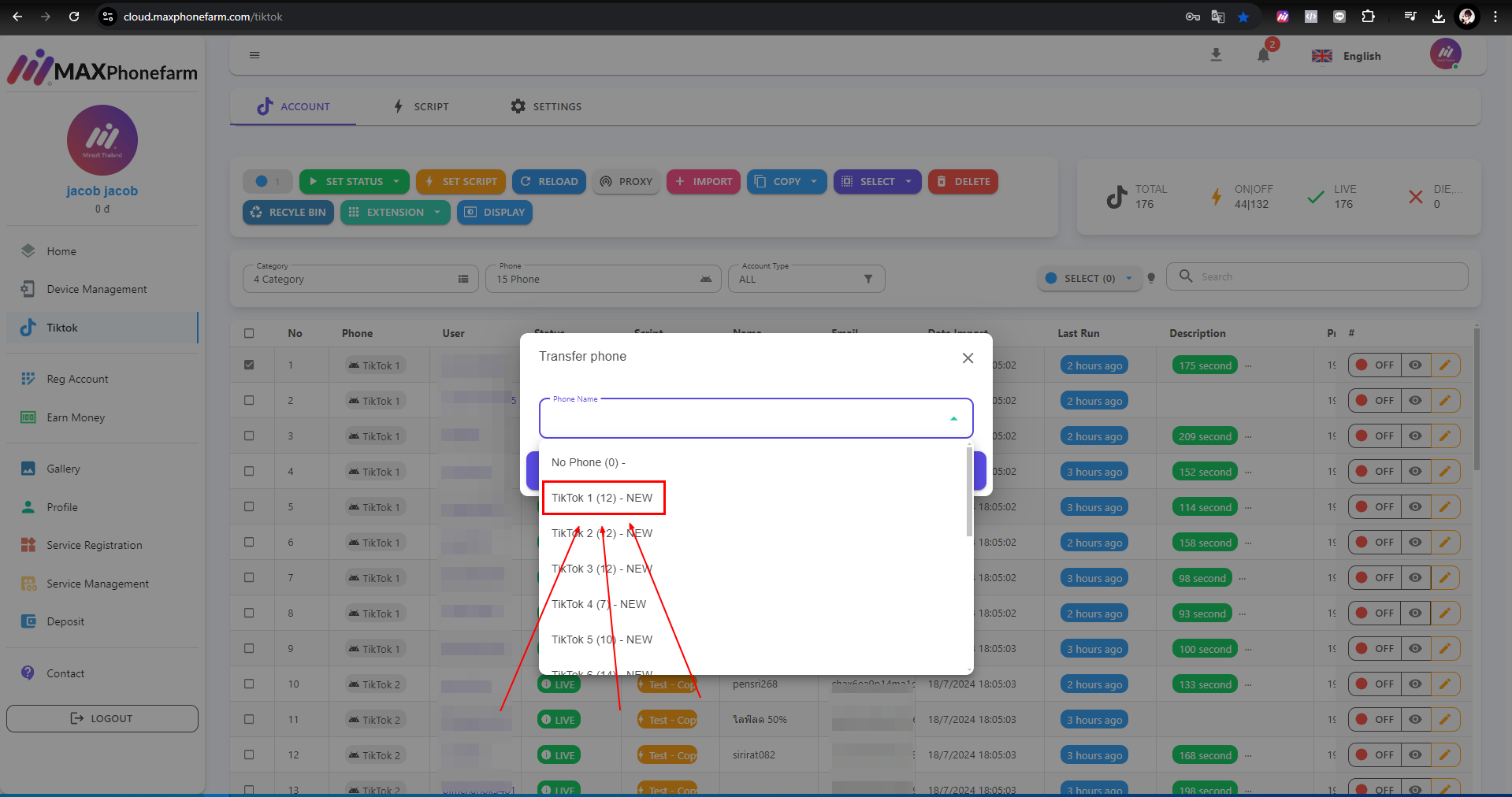Toggle the OFF switch for row 2
Viewport: 1512px width, 797px height.
tap(1375, 401)
